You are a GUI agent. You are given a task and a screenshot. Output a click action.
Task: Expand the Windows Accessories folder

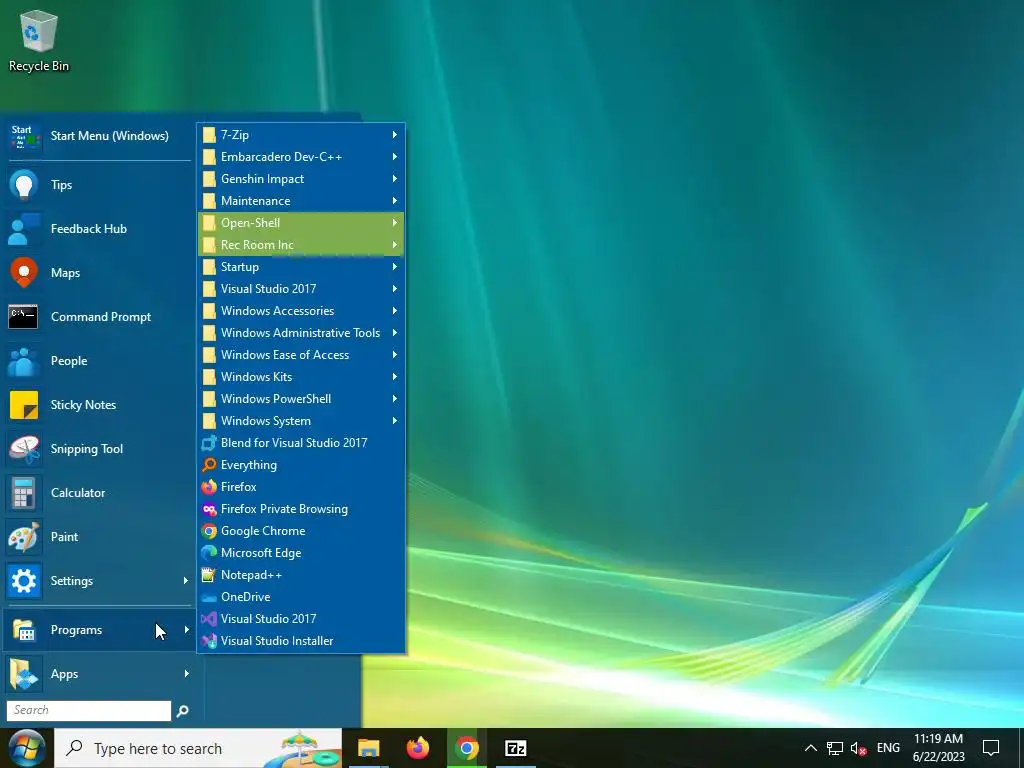click(x=301, y=311)
